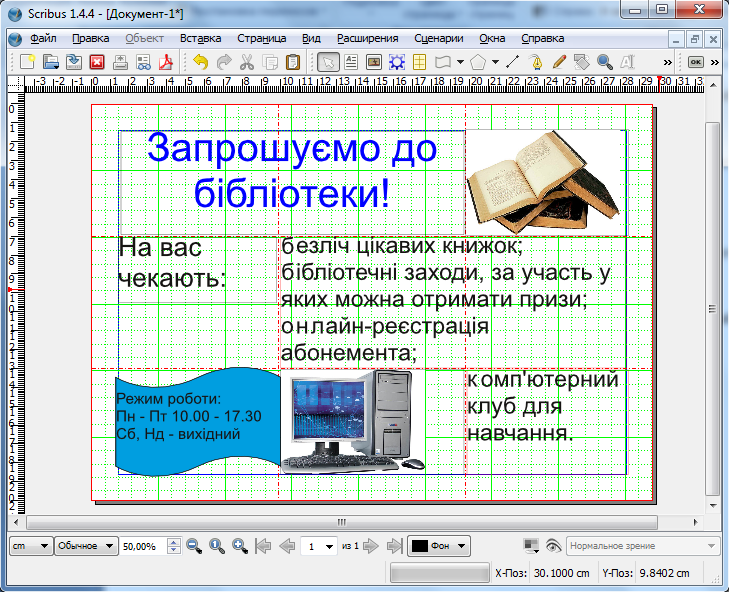This screenshot has width=729, height=592.
Task: Open the 'Вставка' menu
Action: (200, 38)
